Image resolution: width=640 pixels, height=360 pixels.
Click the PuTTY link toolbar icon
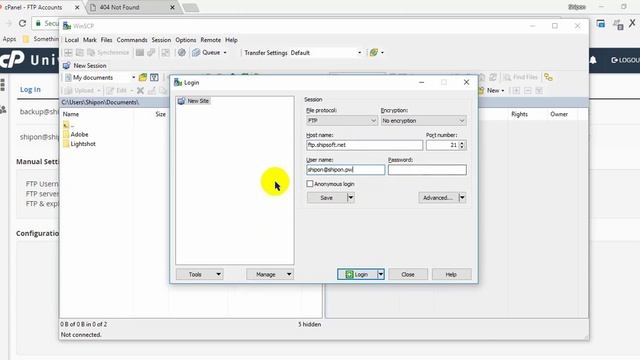(x=151, y=52)
